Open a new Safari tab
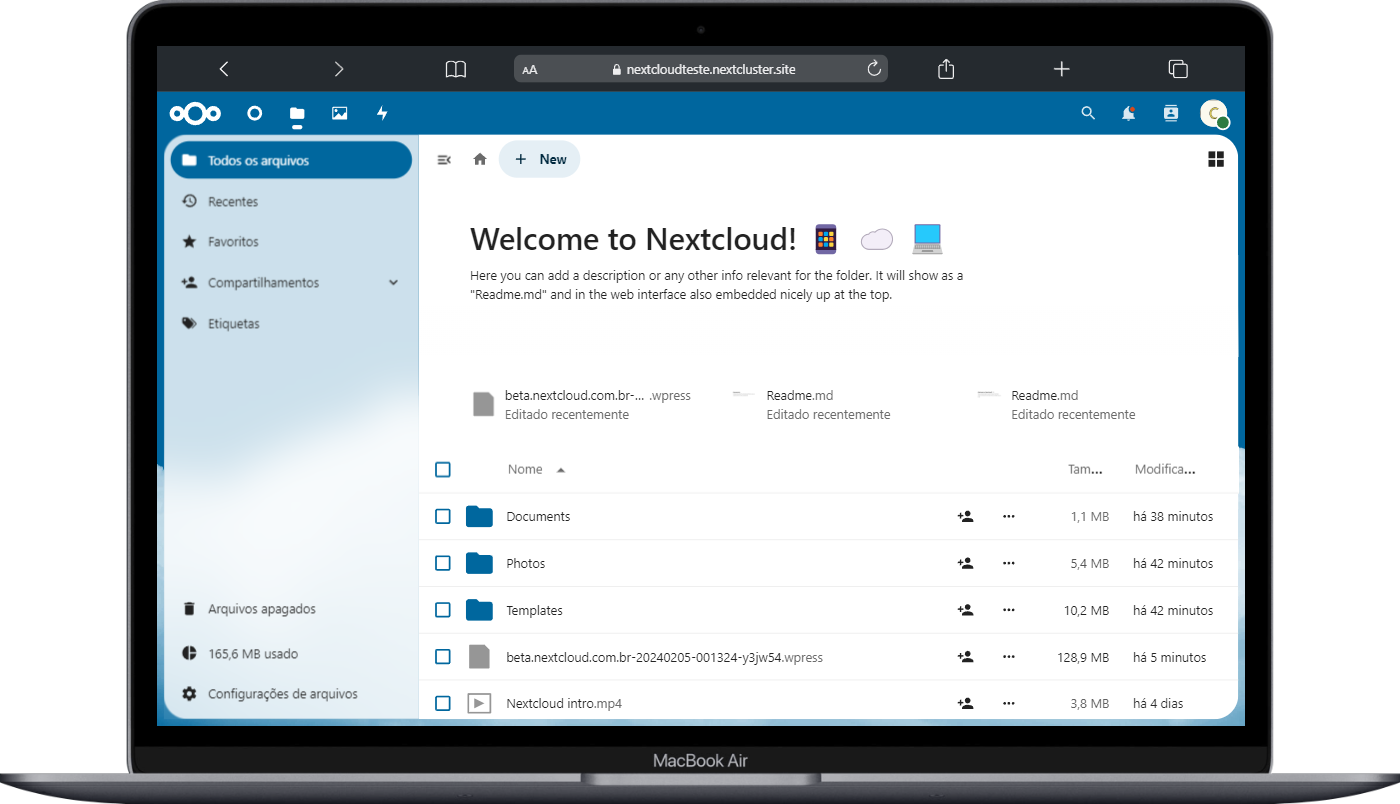The height and width of the screenshot is (804, 1400). point(1062,69)
